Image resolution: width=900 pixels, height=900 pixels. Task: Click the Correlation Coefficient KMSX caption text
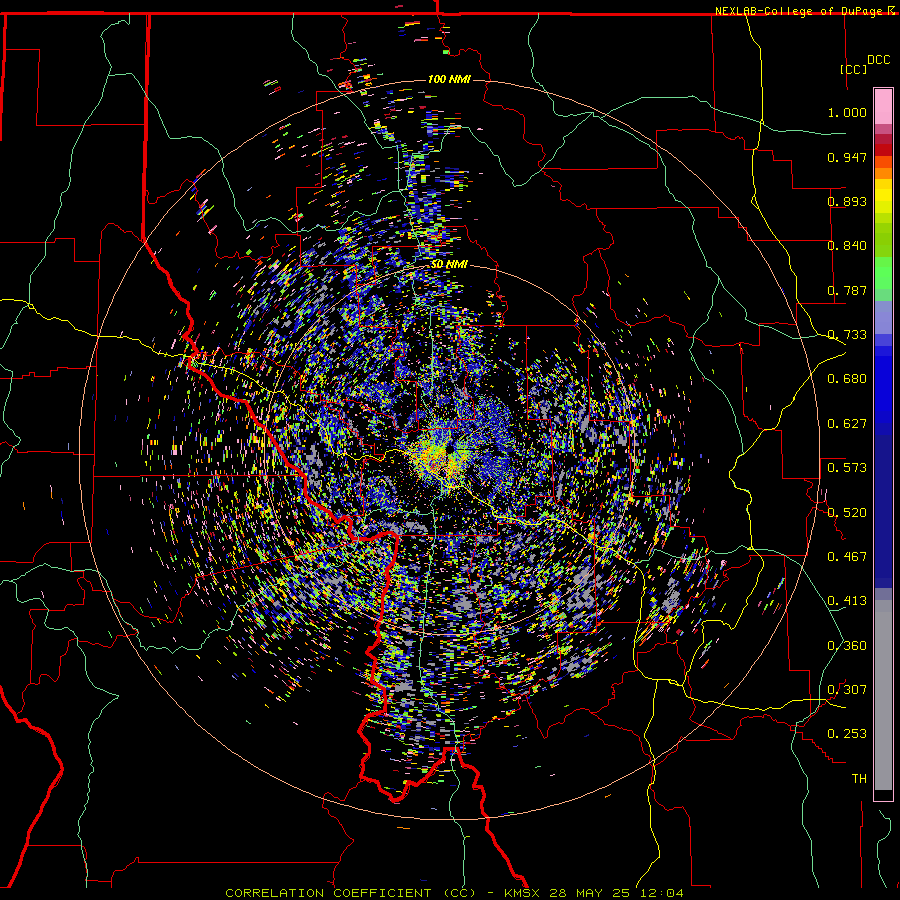[454, 893]
